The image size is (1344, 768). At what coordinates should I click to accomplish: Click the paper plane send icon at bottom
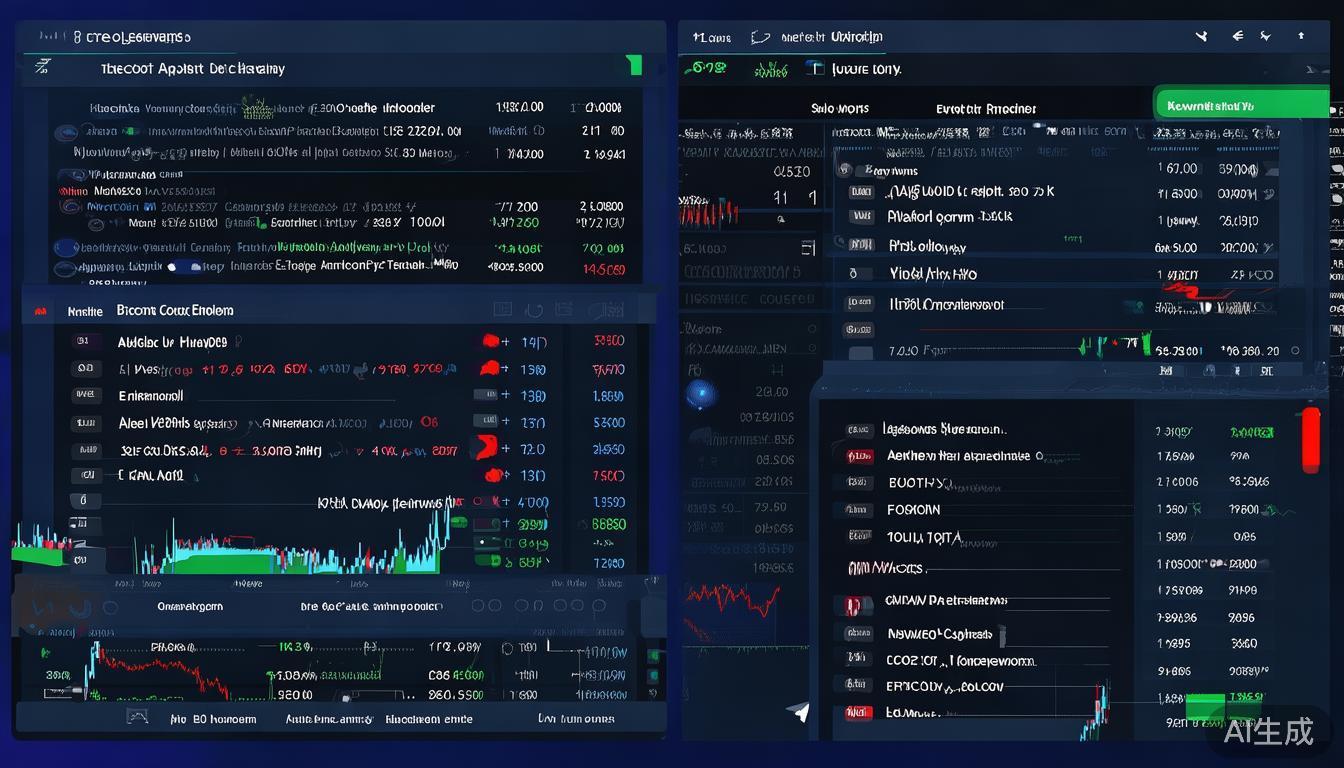(x=798, y=712)
